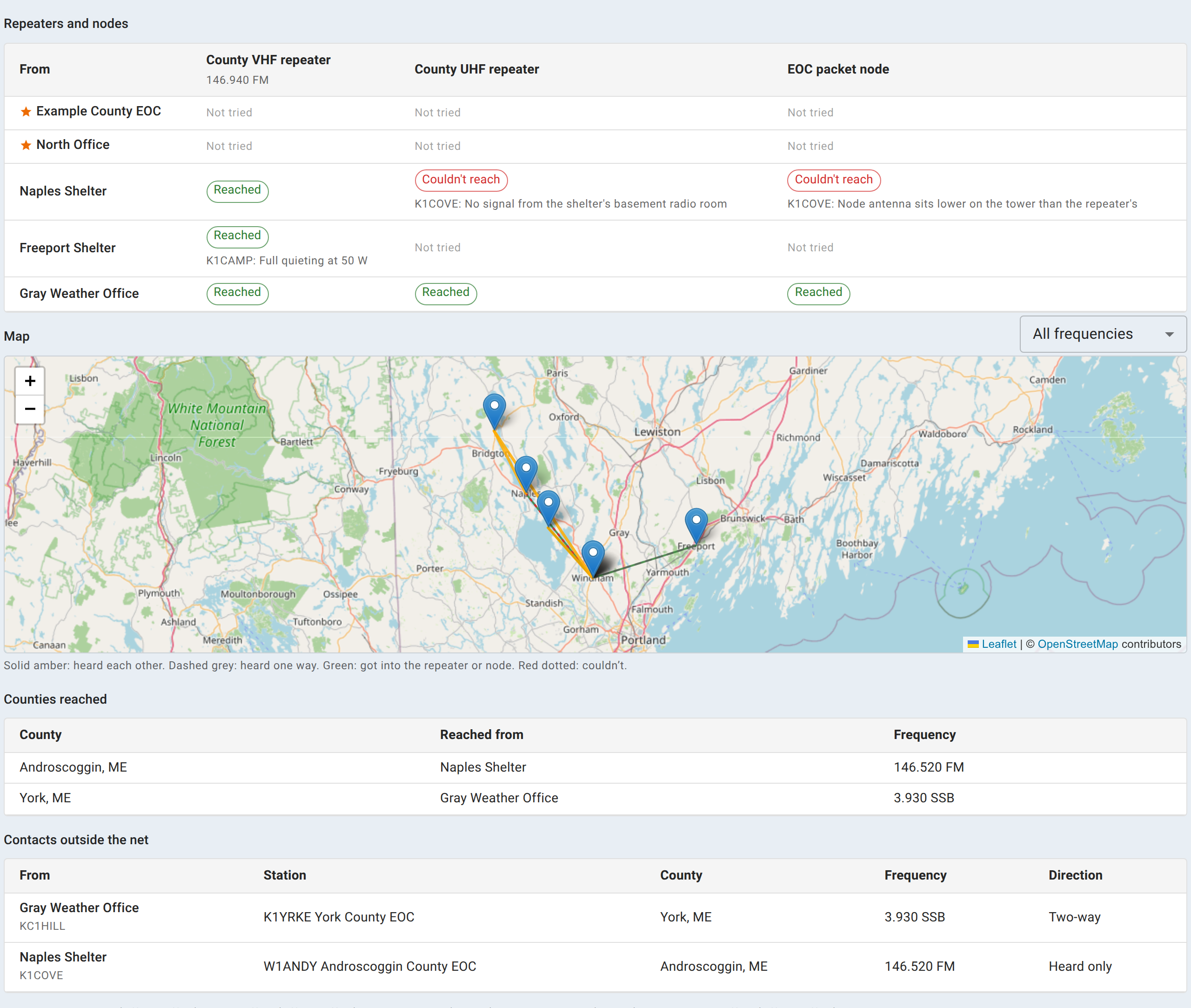Click the KC1HILL callsign
The width and height of the screenshot is (1191, 1008).
(x=42, y=926)
